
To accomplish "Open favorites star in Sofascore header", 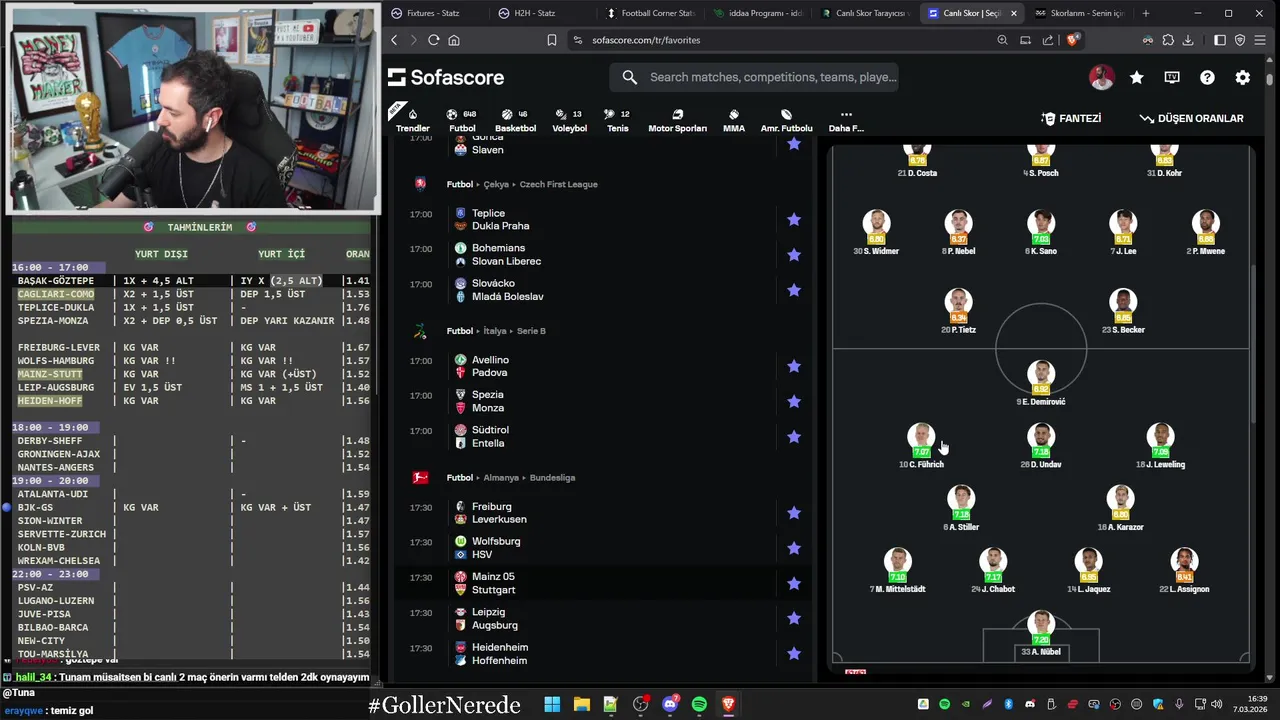I will click(1137, 77).
